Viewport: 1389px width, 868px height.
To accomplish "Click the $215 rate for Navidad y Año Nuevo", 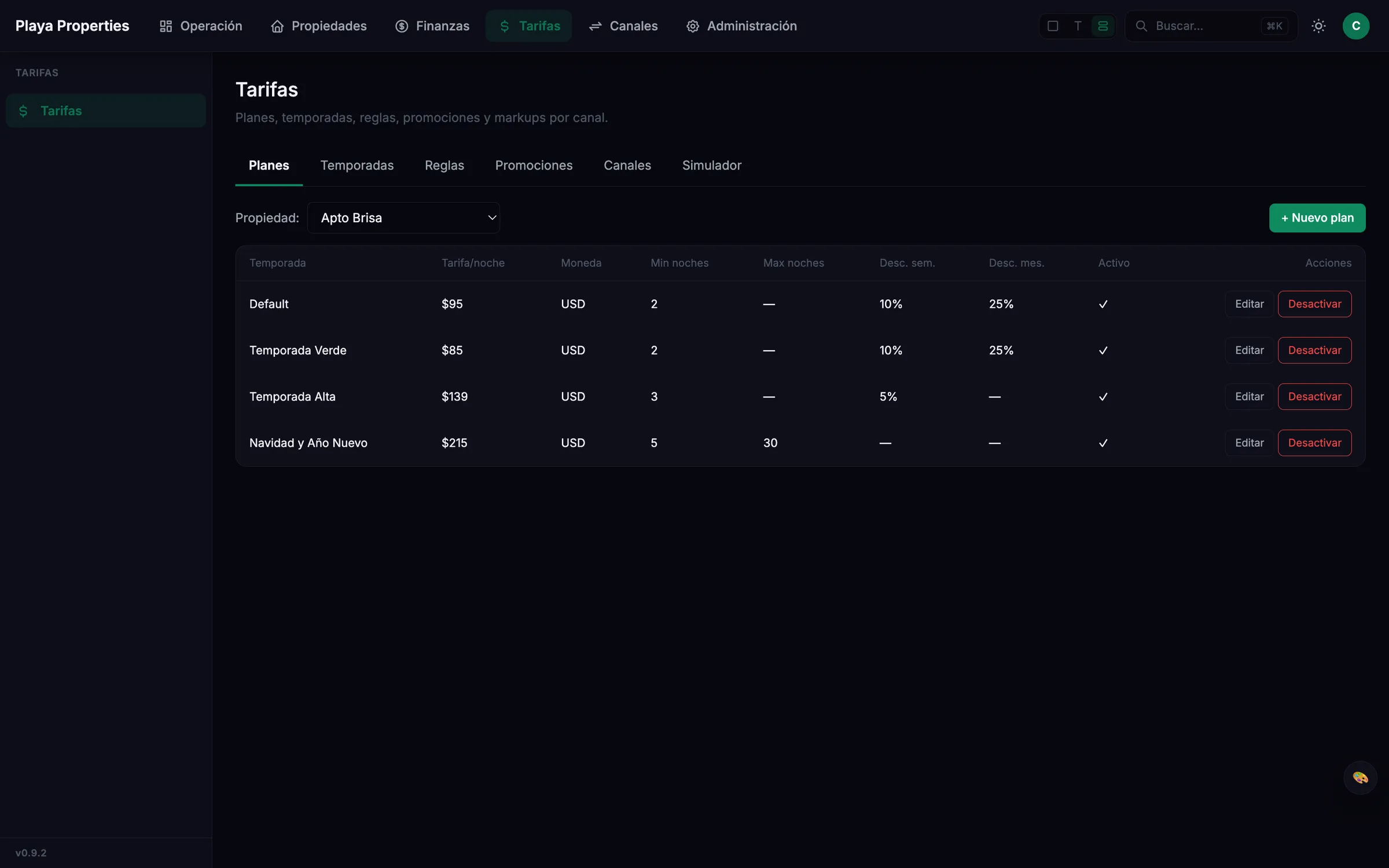I will coord(454,443).
